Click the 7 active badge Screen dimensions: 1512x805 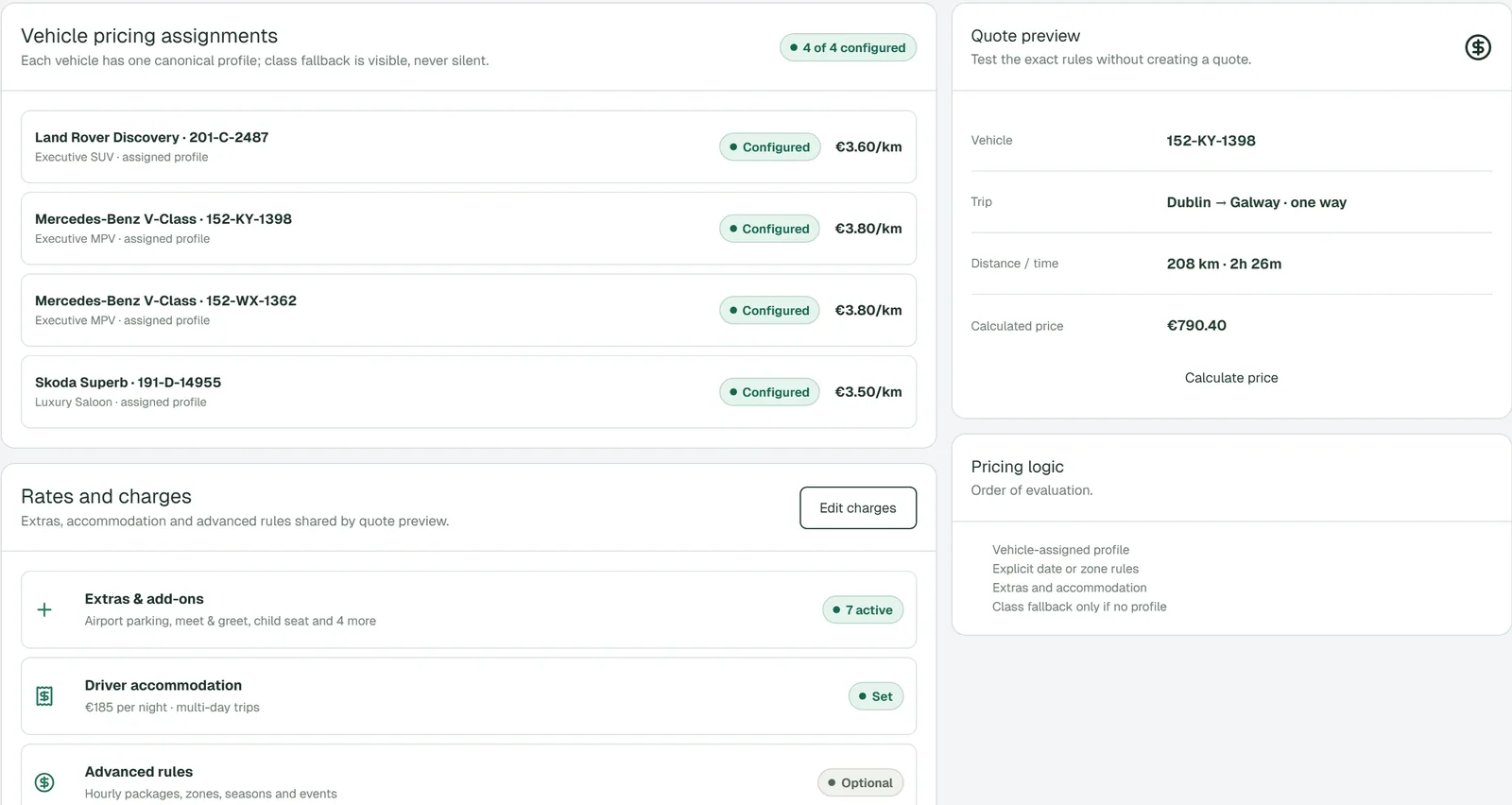pyautogui.click(x=863, y=609)
